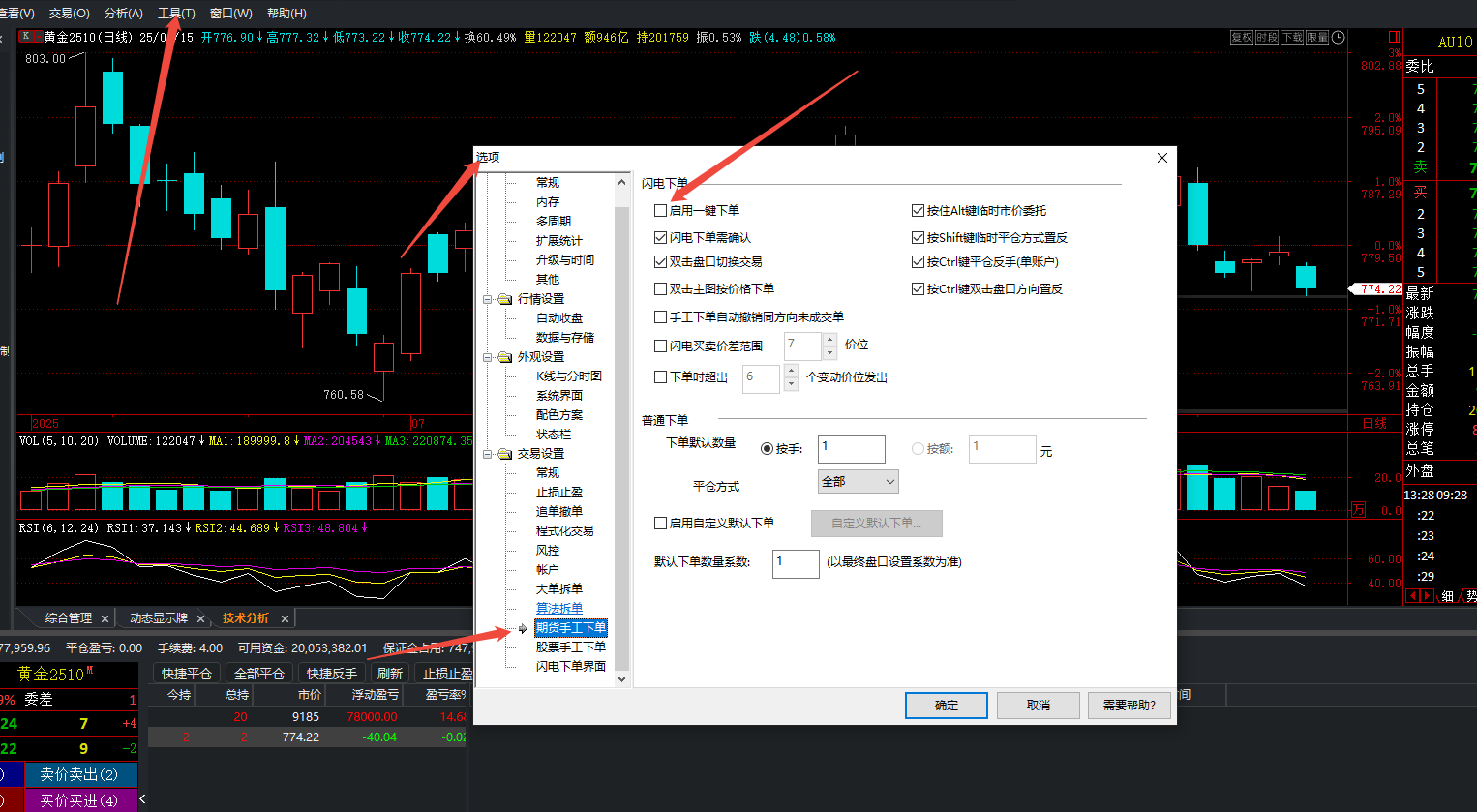Click the 时段 box on the chart header
This screenshot has width=1477, height=812.
coord(1267,38)
